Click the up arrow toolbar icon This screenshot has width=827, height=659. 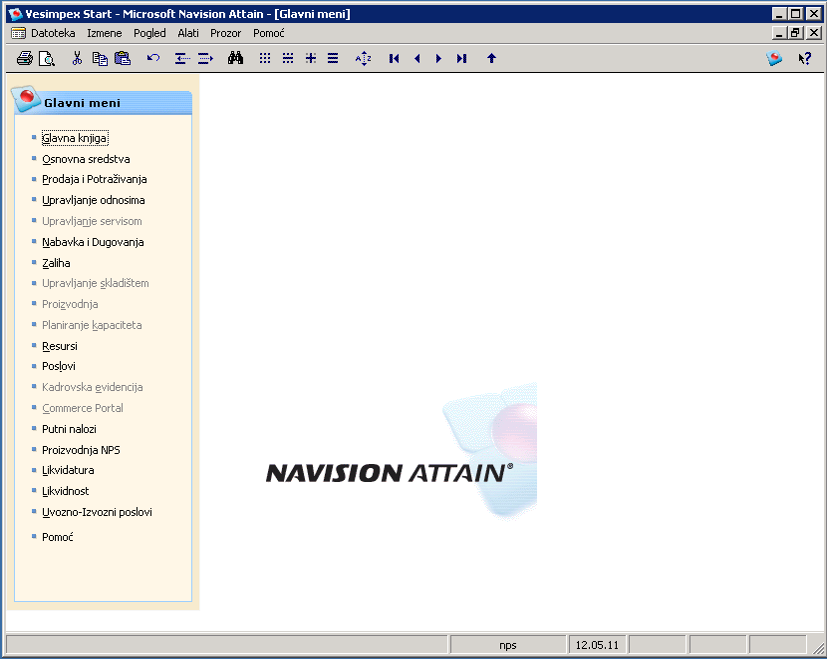point(492,58)
